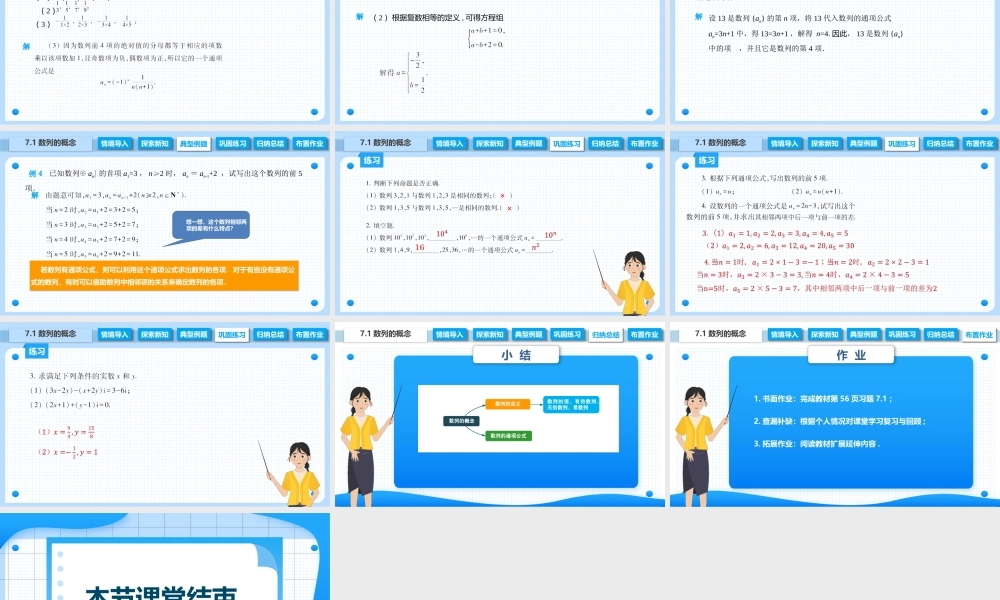Click the 小结 title banner
The image size is (1000, 600).
click(x=516, y=354)
